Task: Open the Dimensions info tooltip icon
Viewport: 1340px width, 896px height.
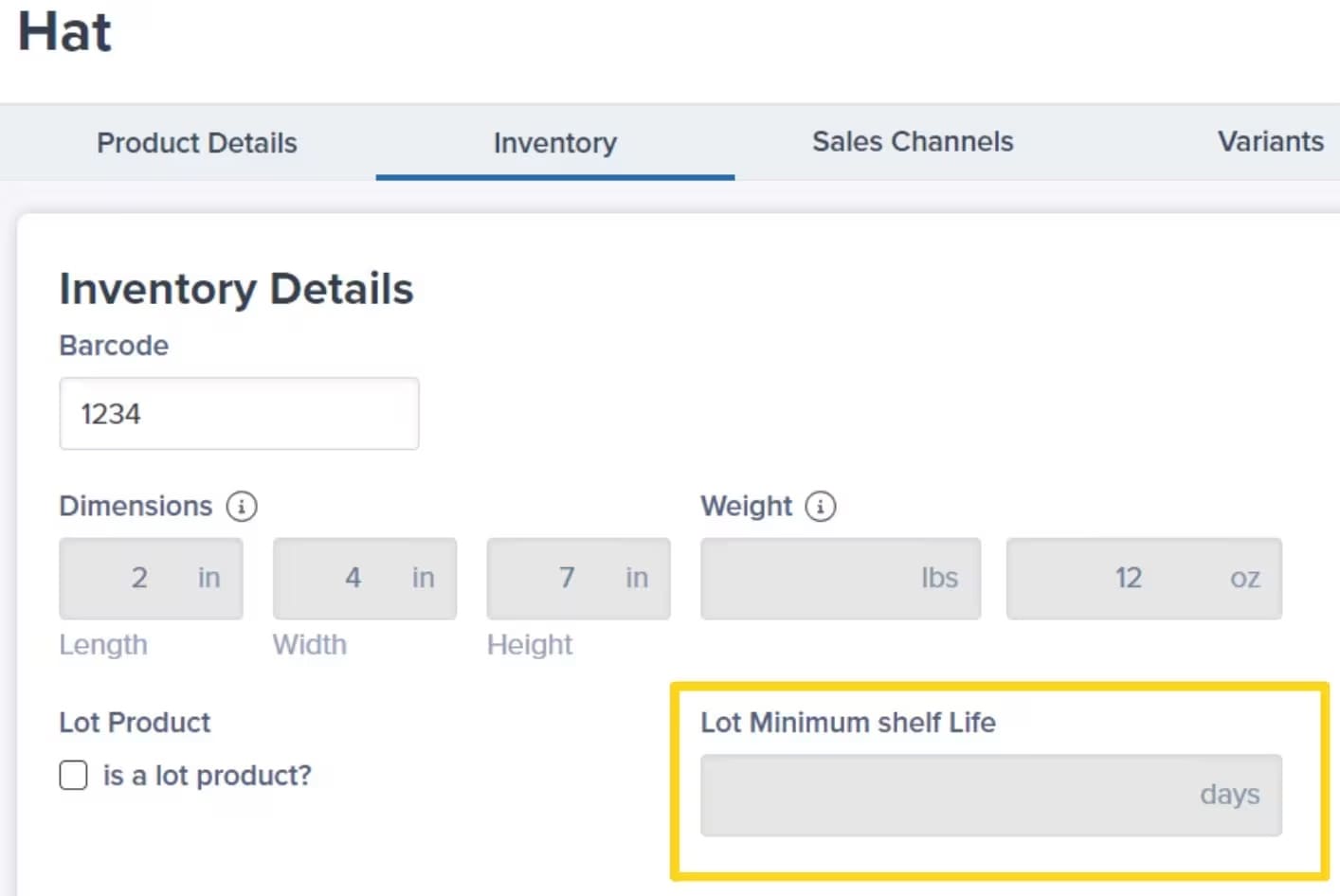Action: click(x=242, y=507)
